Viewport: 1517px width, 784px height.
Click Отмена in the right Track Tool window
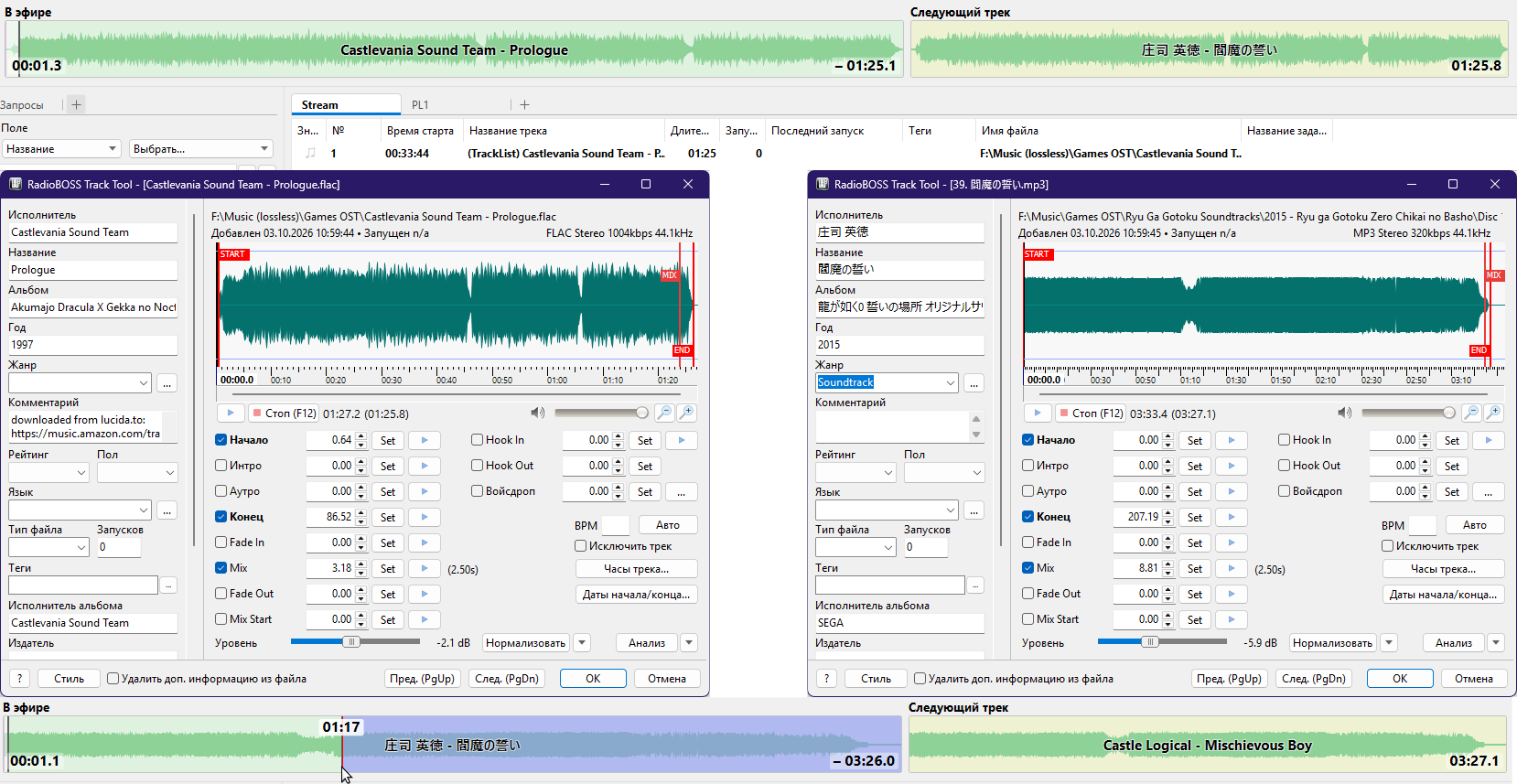click(x=1474, y=679)
